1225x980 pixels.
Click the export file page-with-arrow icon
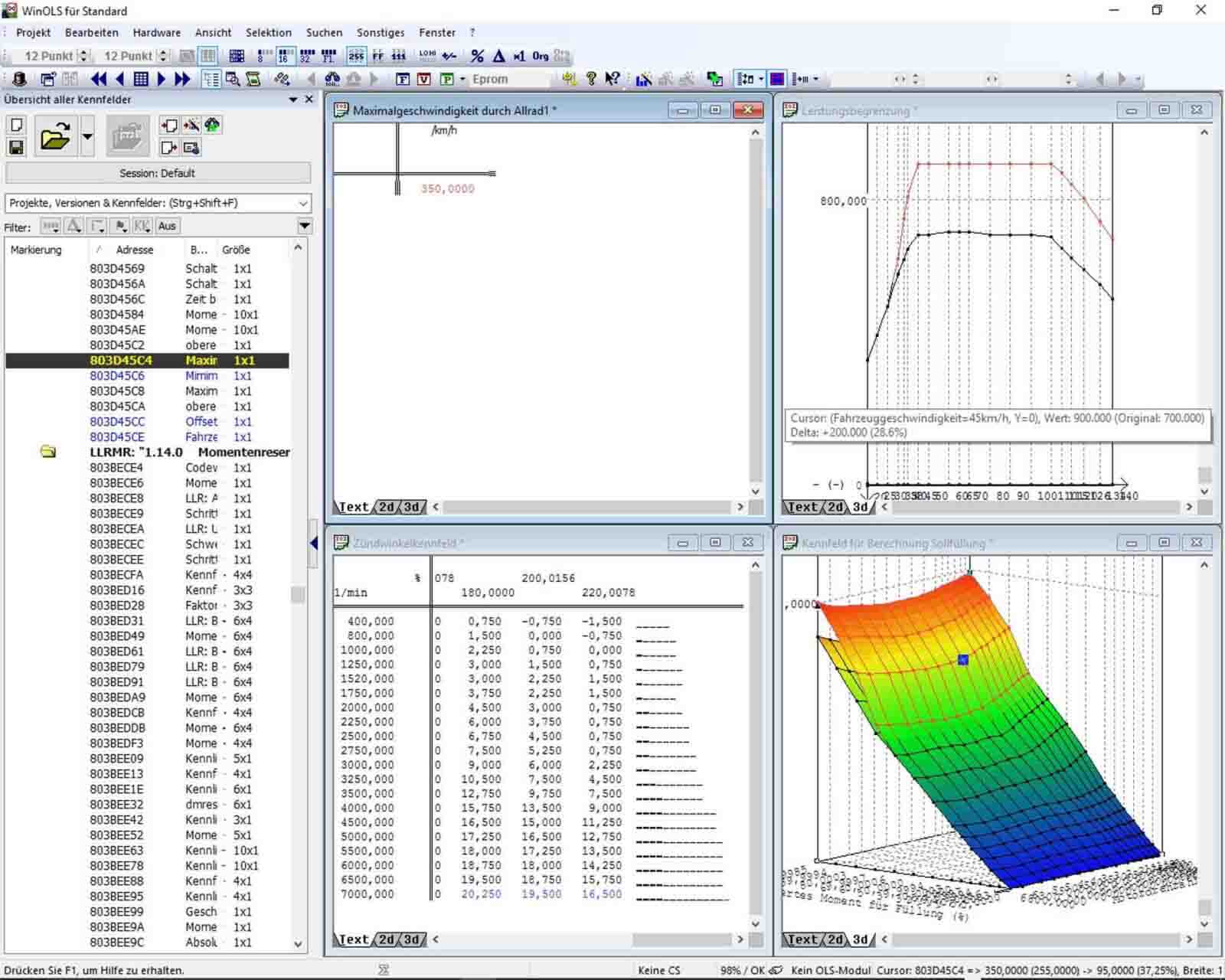pos(168,147)
